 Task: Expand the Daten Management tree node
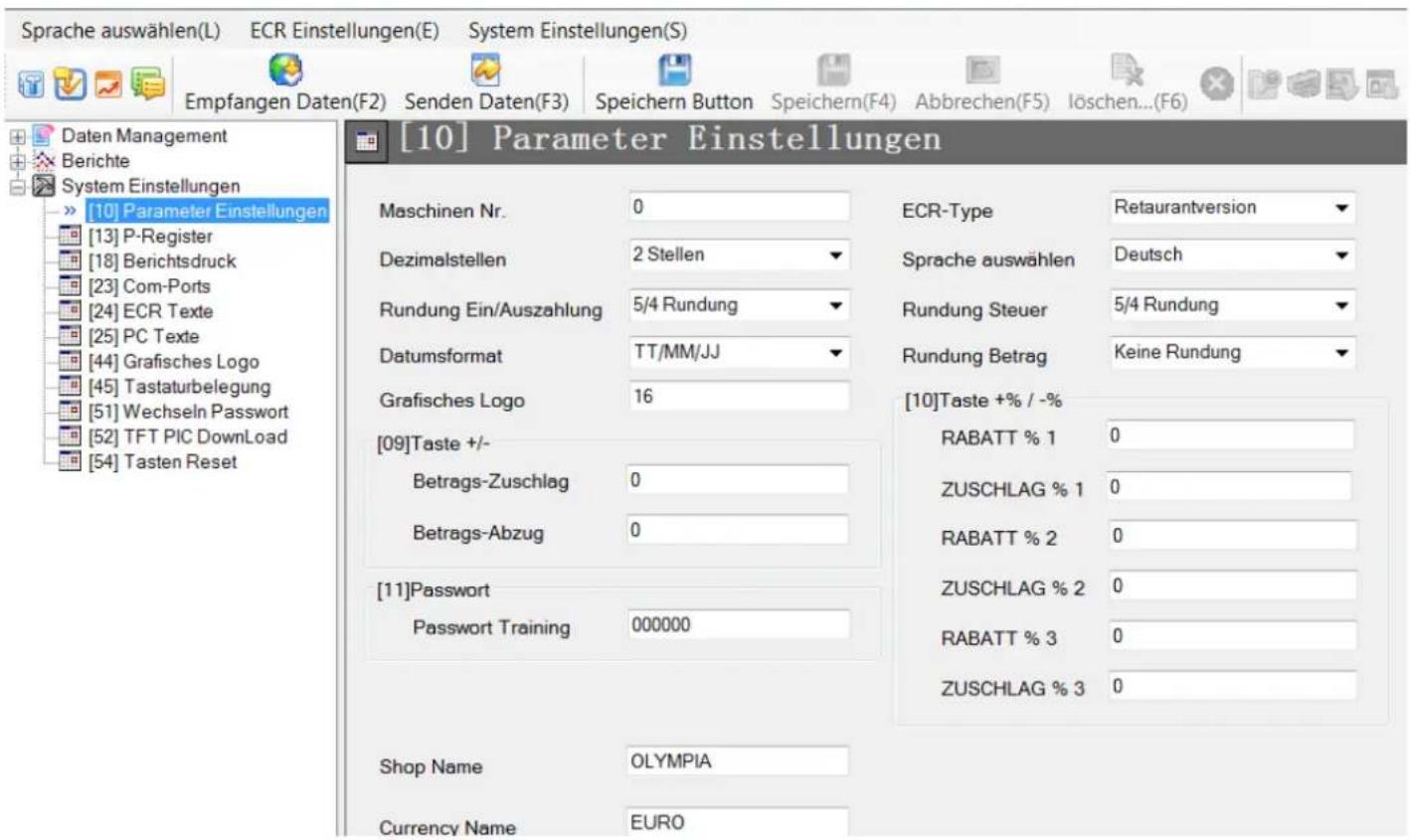(15, 136)
